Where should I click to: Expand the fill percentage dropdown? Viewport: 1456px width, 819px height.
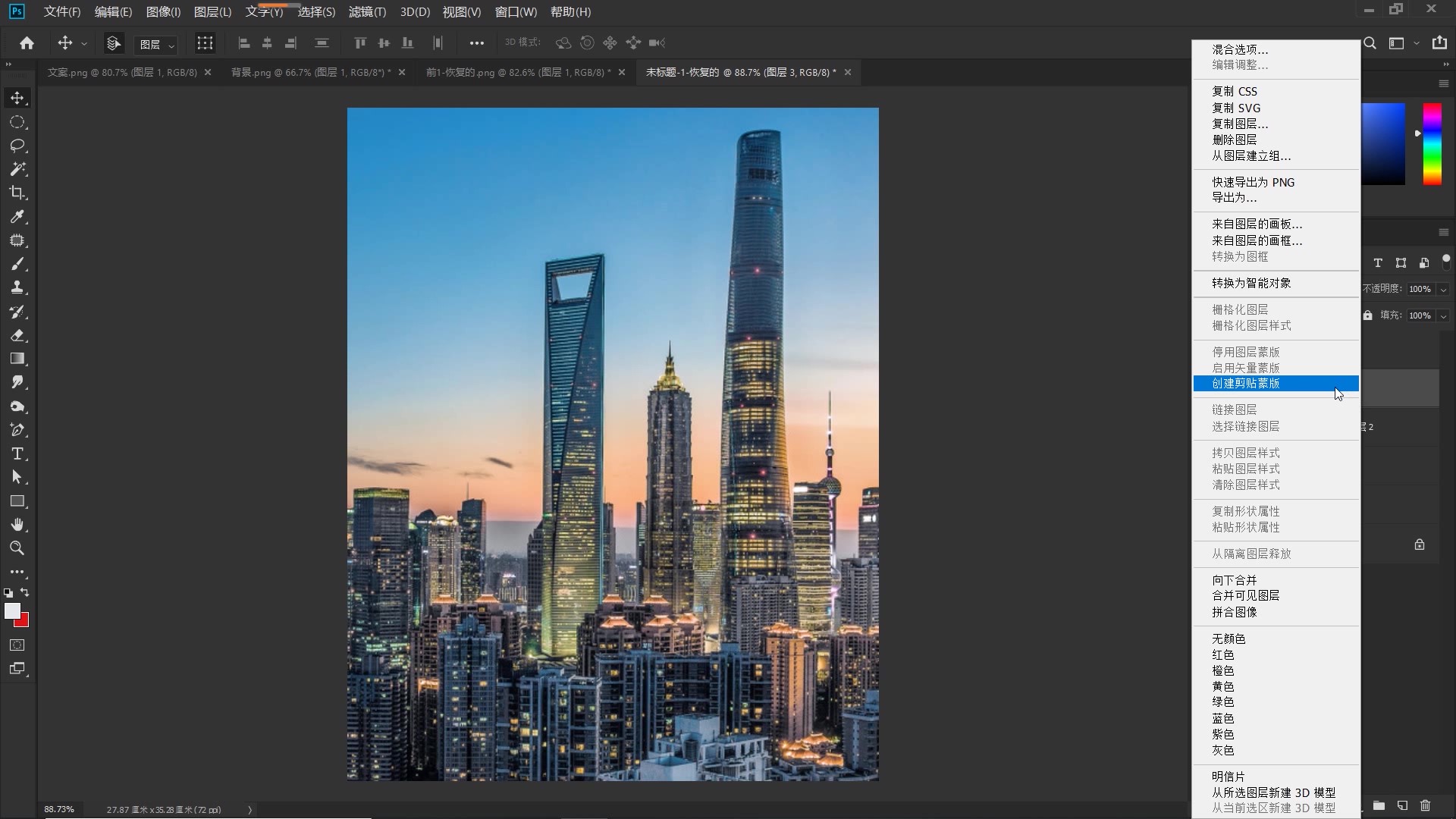click(x=1443, y=315)
